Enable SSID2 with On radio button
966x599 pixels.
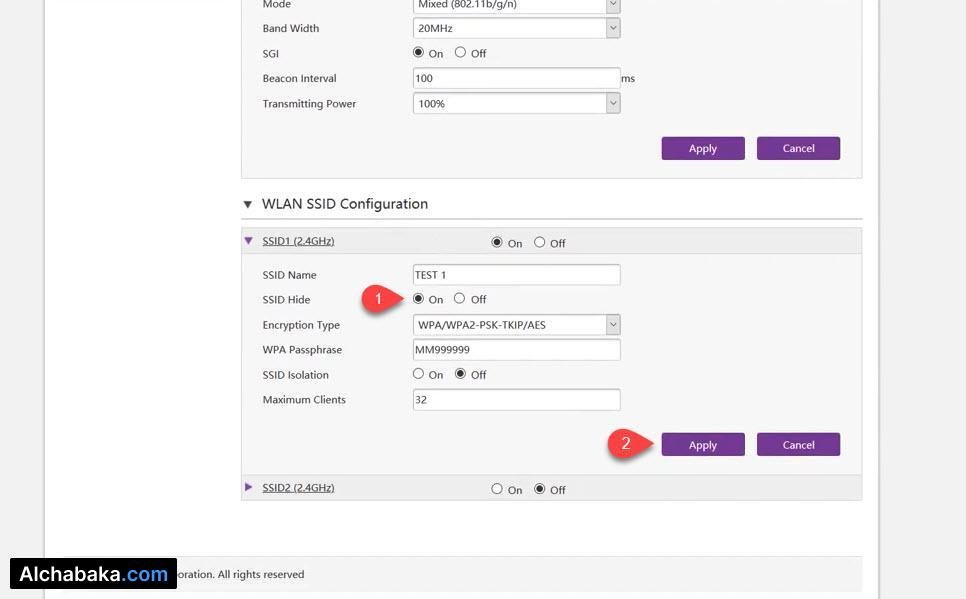pyautogui.click(x=497, y=489)
